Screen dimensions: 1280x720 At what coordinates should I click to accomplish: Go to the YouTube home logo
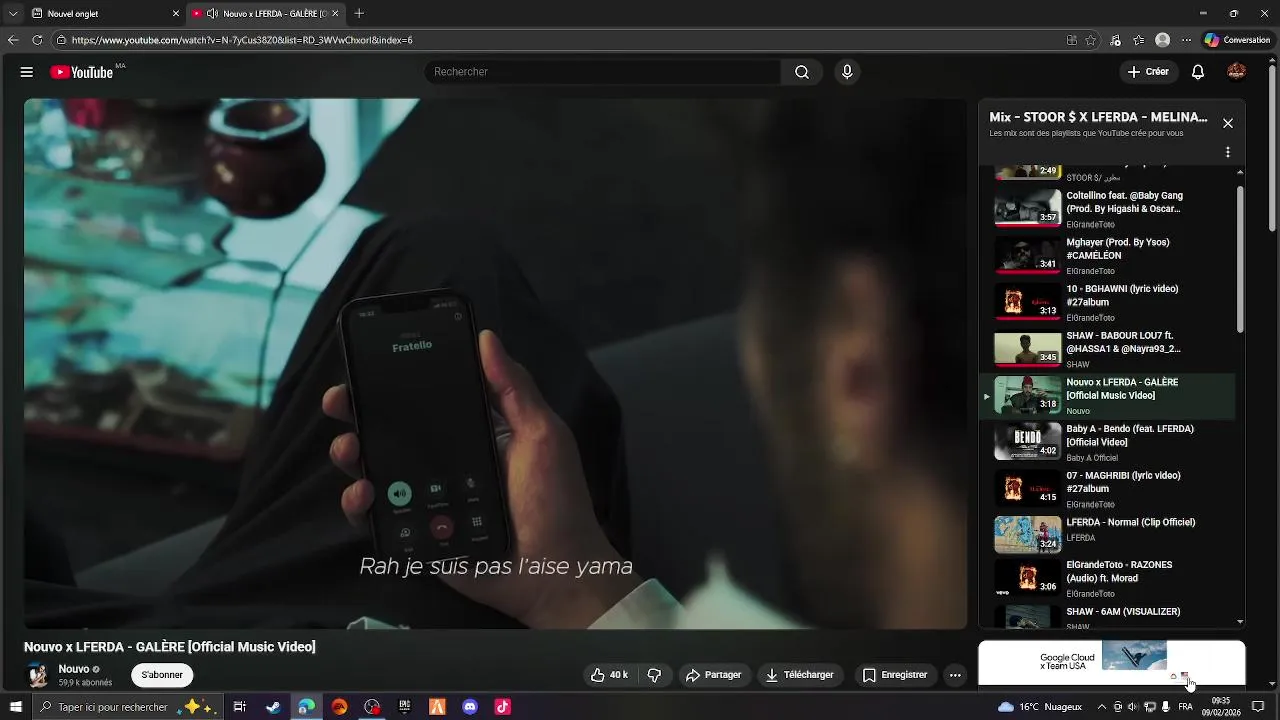(82, 72)
